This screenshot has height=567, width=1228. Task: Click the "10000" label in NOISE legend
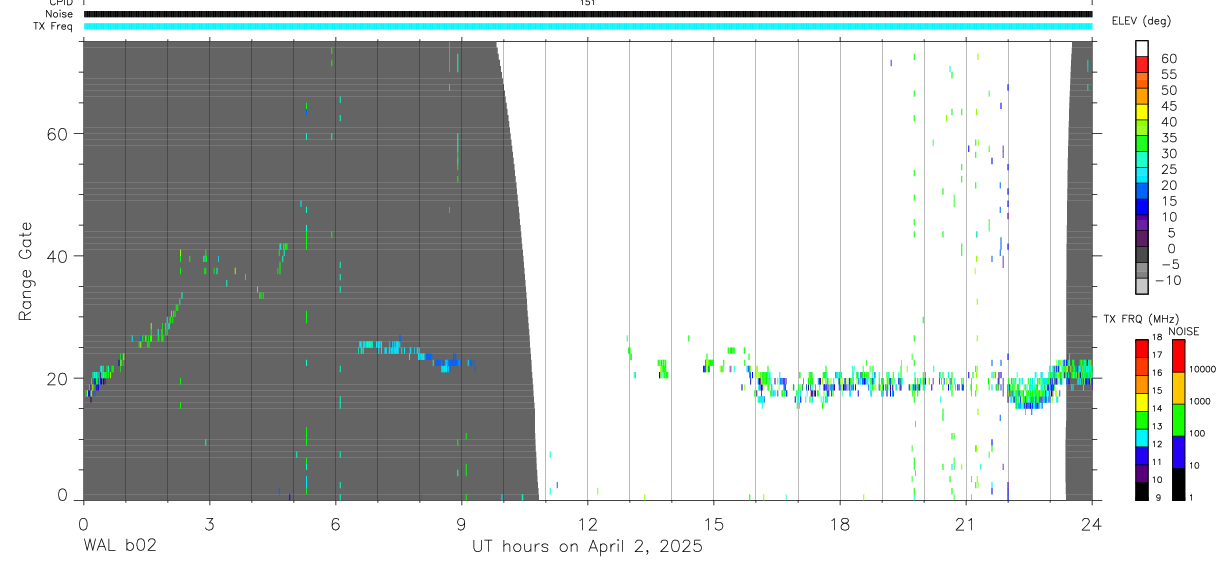pyautogui.click(x=1202, y=370)
